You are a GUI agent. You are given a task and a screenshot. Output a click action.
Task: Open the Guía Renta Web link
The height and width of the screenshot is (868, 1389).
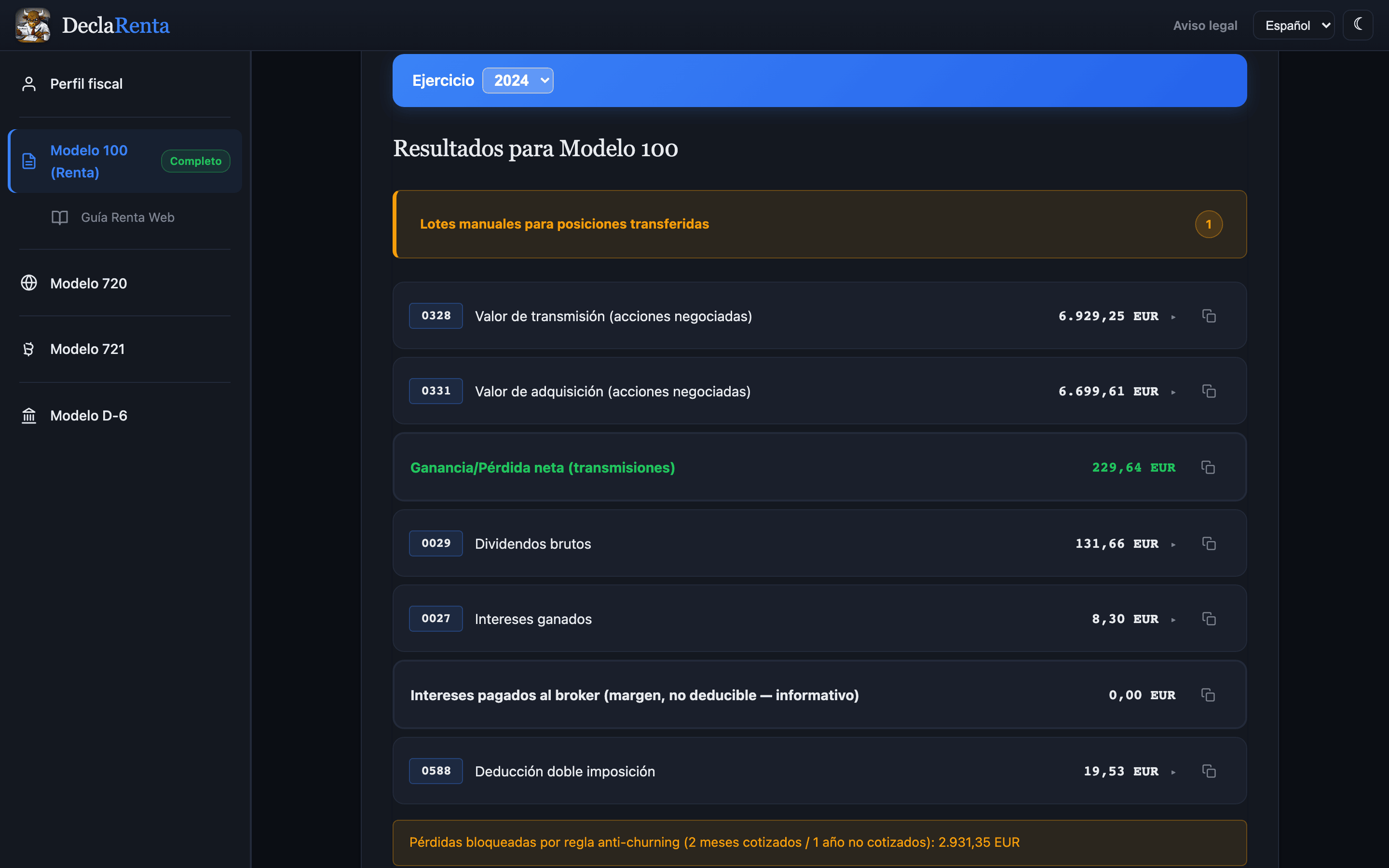tap(127, 217)
